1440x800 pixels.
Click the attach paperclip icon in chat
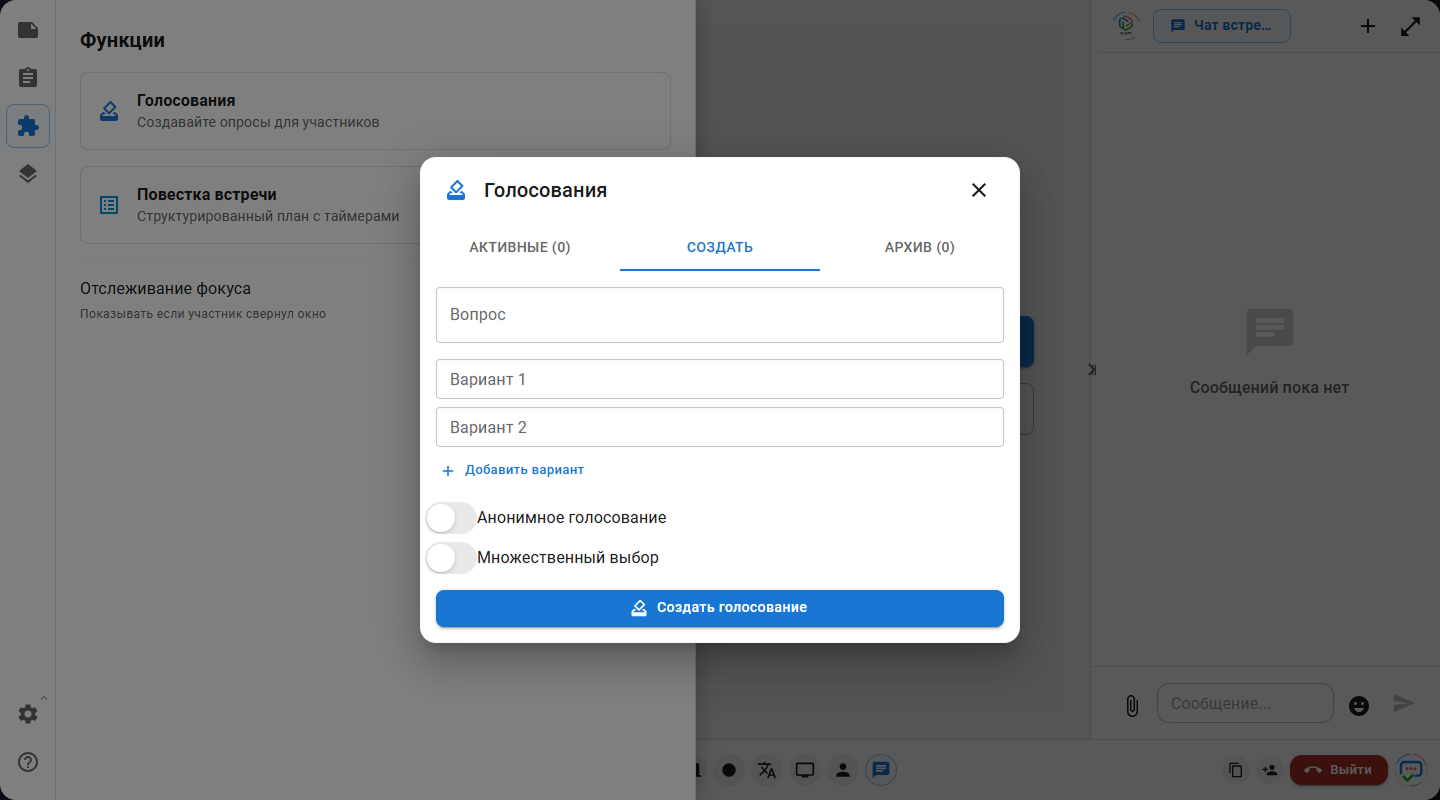(1132, 705)
